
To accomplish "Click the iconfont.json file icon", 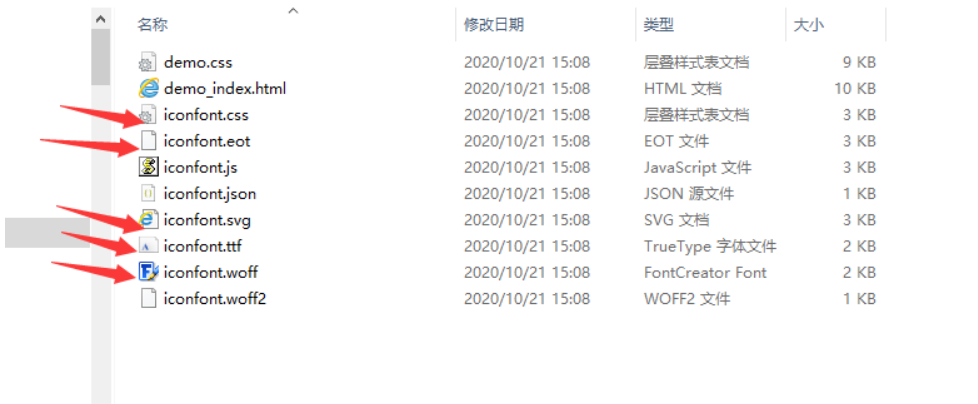I will (148, 193).
